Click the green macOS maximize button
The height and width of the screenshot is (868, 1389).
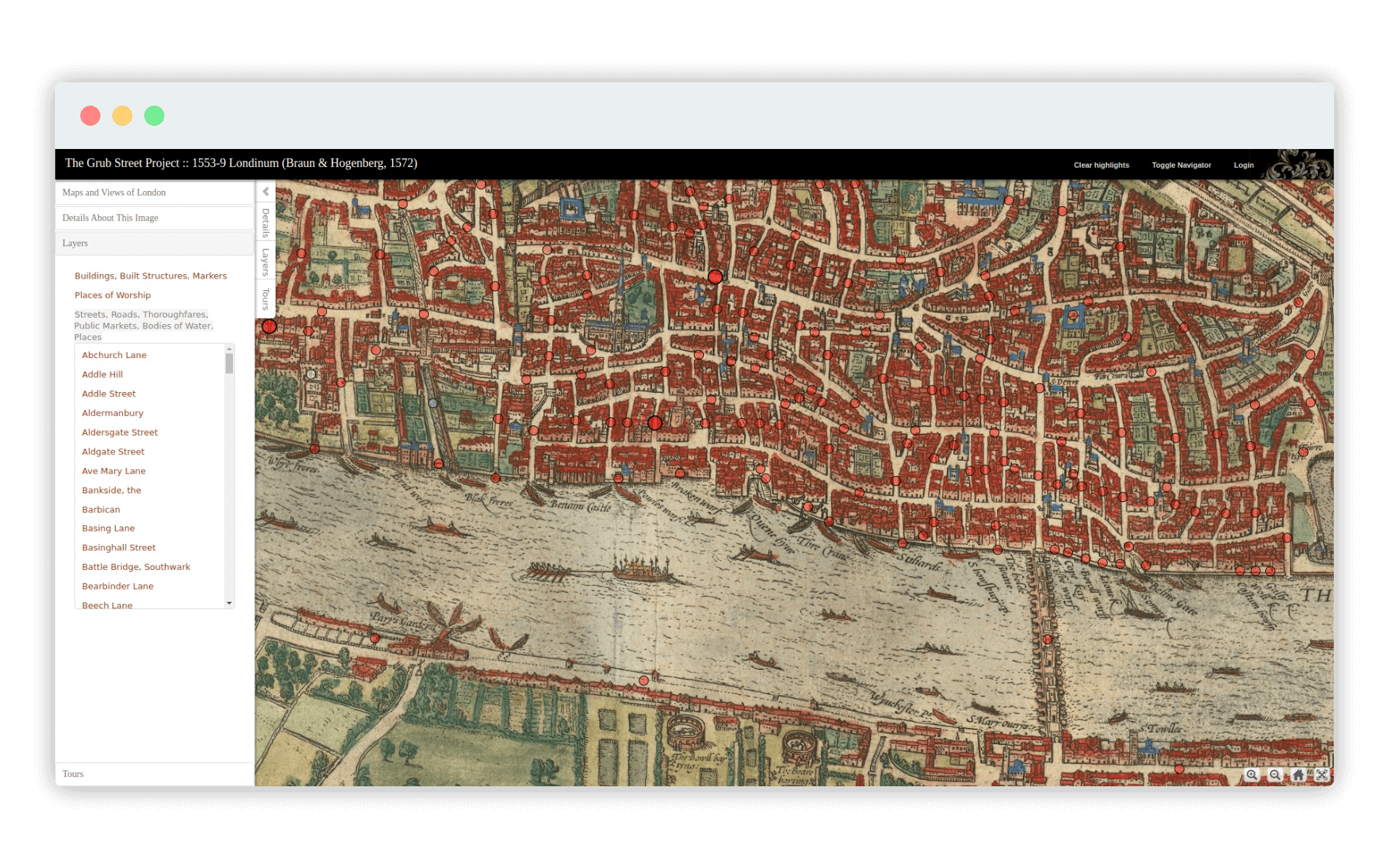point(154,116)
